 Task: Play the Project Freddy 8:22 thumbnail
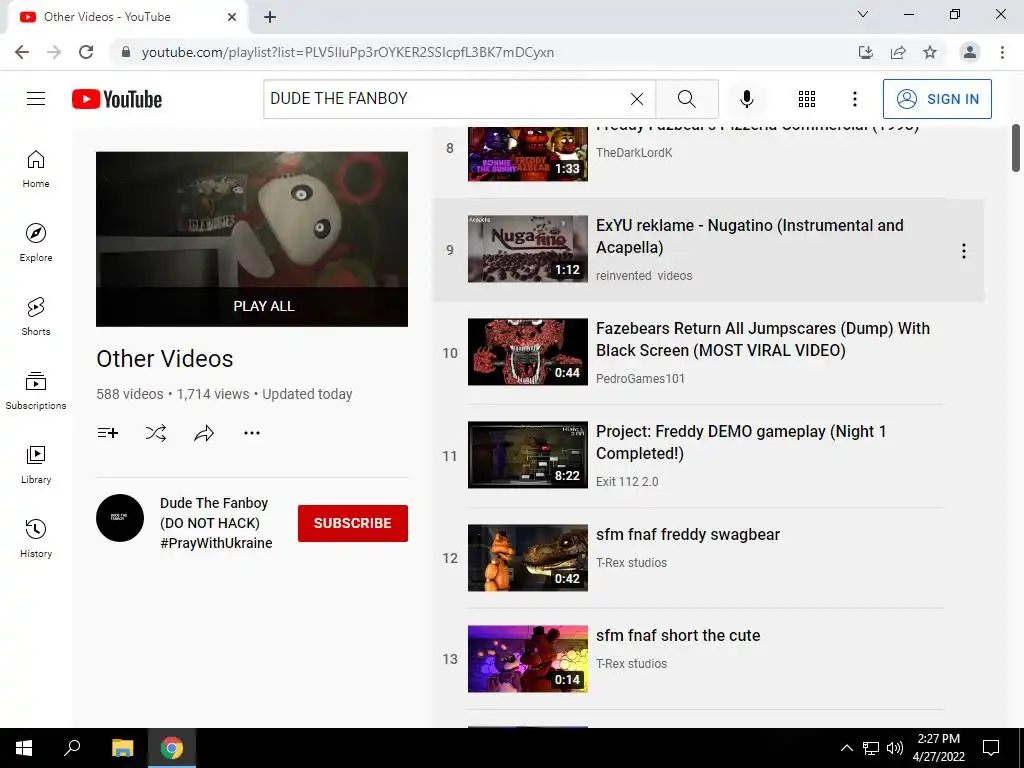coord(528,455)
